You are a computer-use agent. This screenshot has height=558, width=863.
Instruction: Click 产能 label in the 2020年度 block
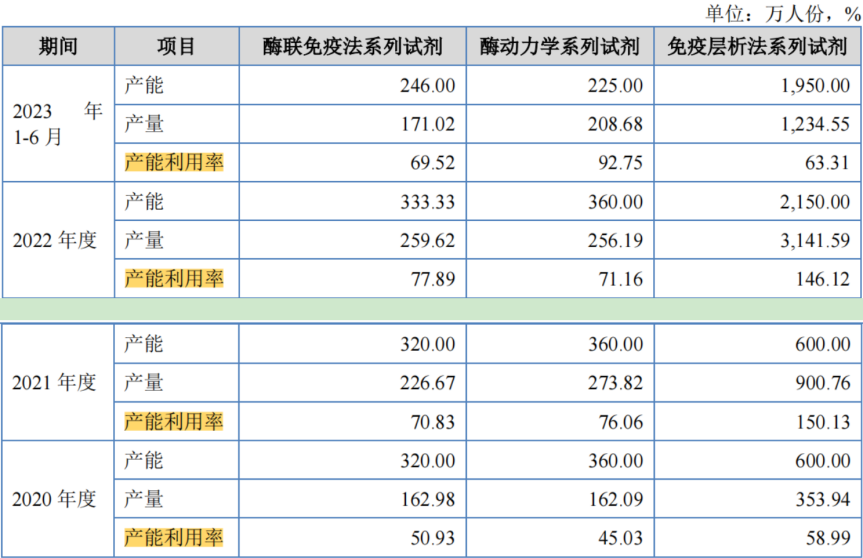coord(144,460)
